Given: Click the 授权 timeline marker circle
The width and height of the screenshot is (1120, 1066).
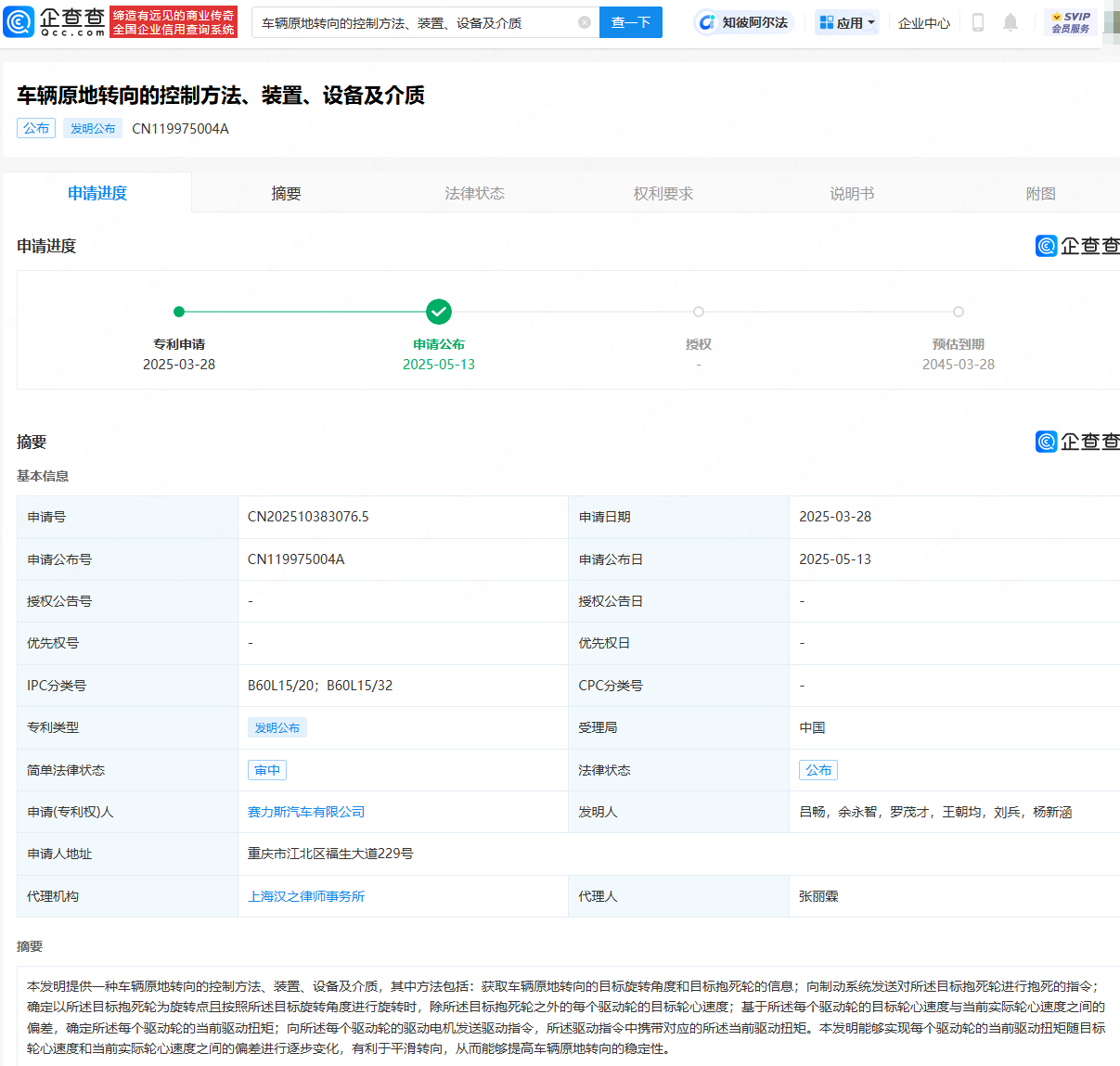Looking at the screenshot, I should coord(699,312).
